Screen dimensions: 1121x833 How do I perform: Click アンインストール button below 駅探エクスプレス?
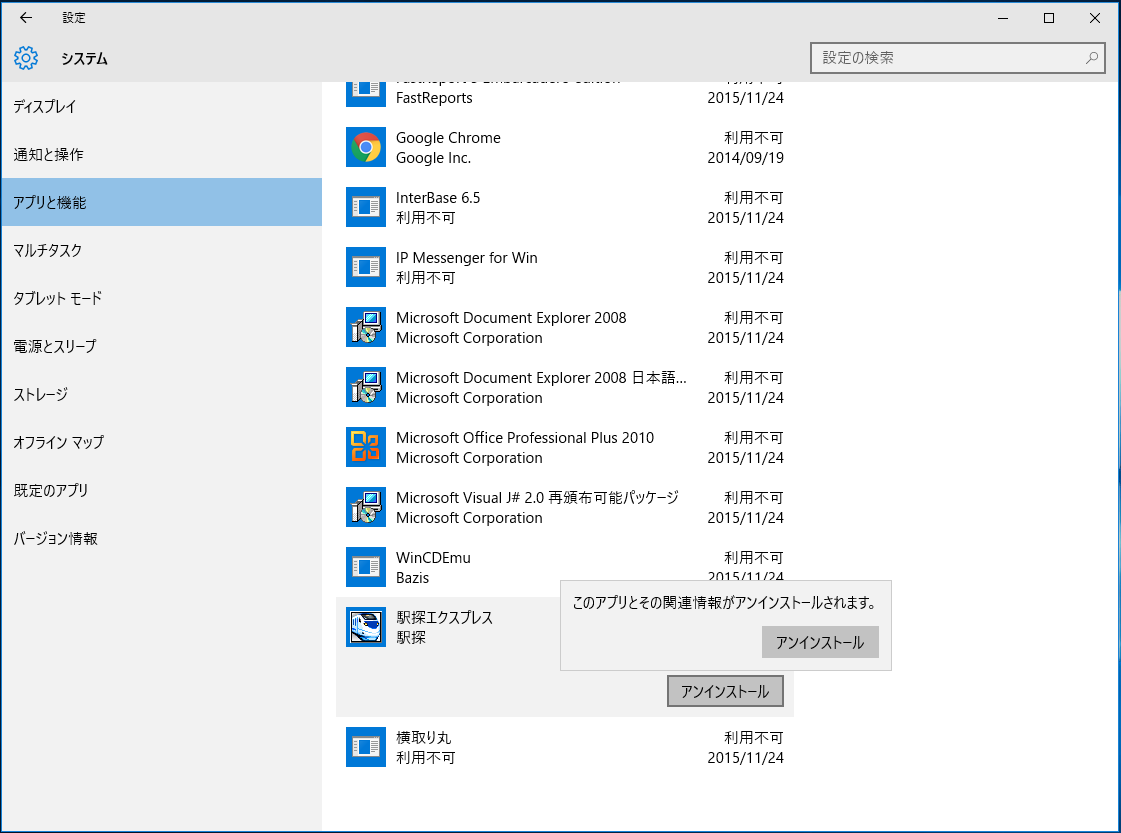(725, 691)
